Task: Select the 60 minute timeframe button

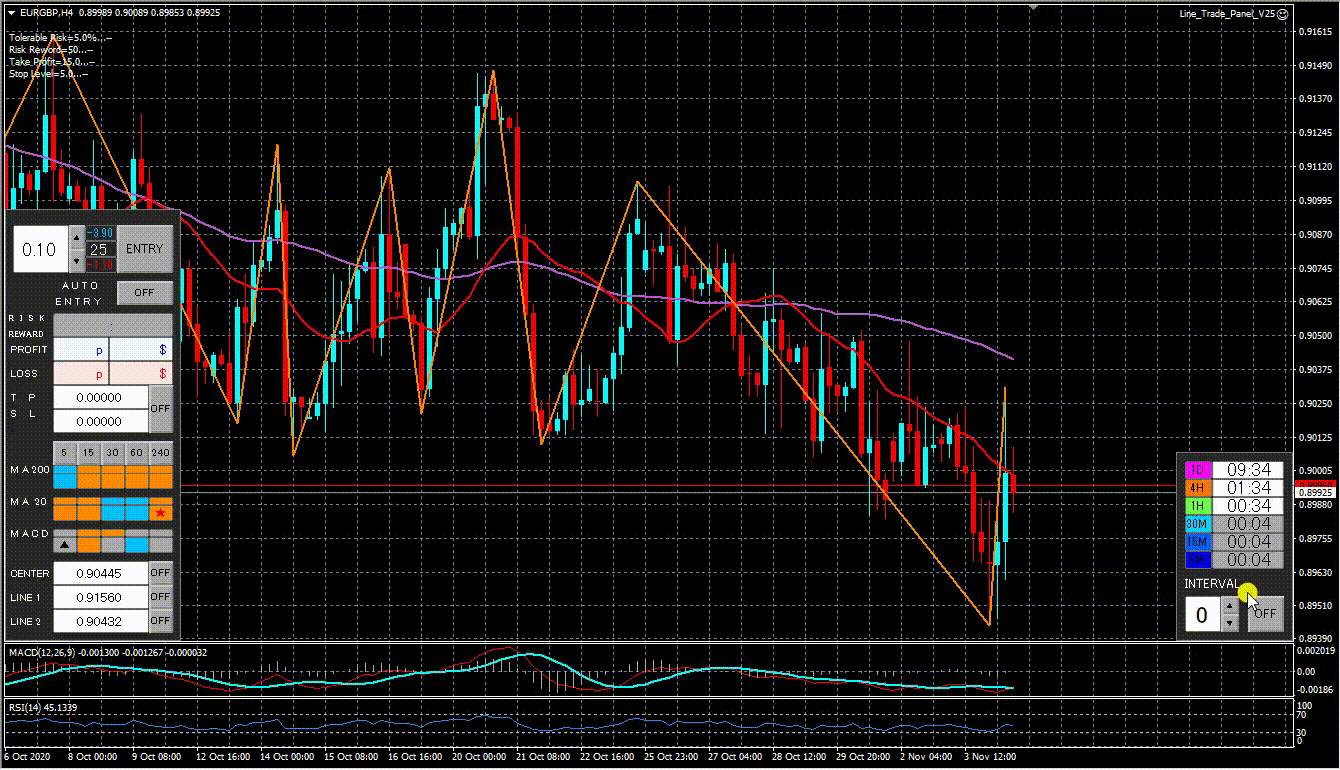Action: (137, 453)
